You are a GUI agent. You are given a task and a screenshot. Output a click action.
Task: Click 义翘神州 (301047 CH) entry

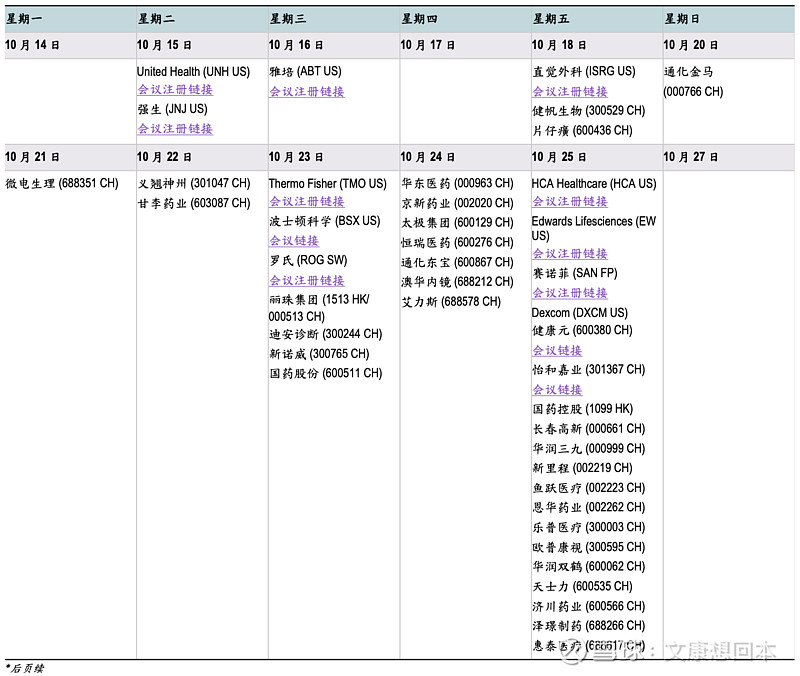coord(194,183)
